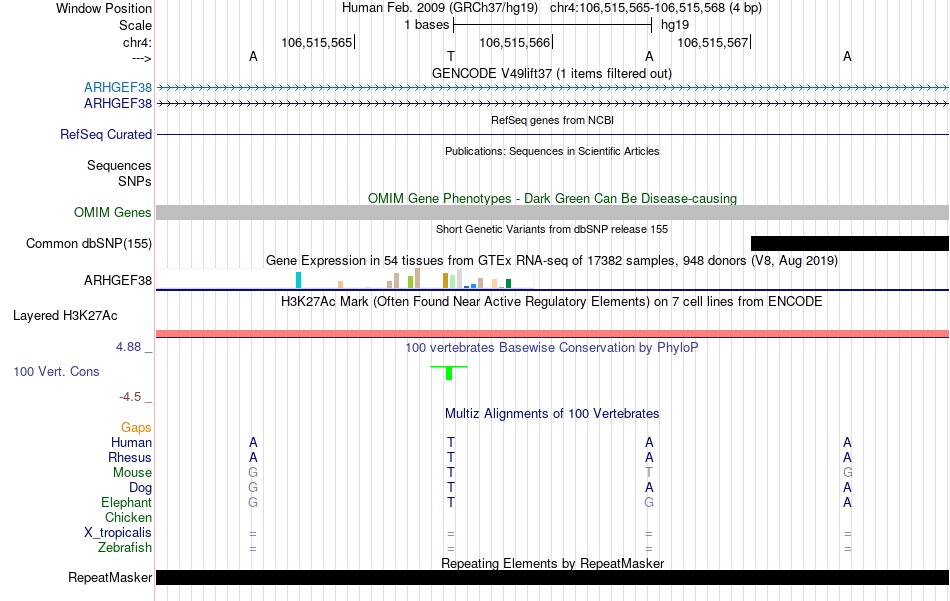Click the T base in the Elephant row
The width and height of the screenshot is (950, 601).
451,503
